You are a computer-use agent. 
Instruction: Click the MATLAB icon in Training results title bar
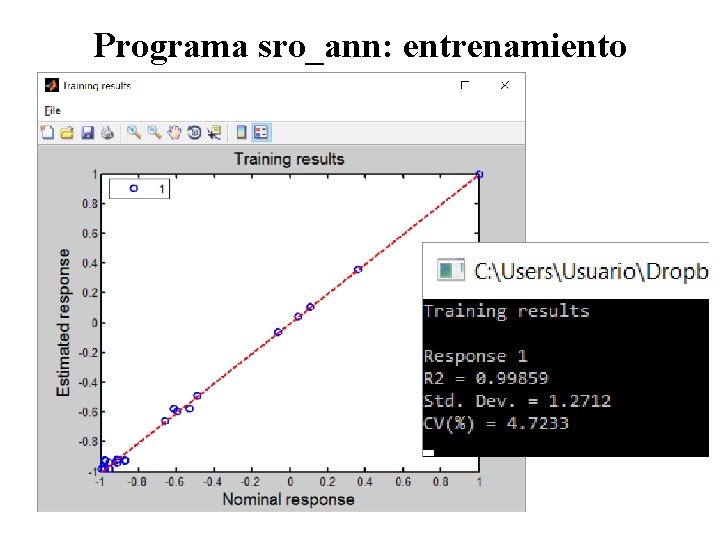(51, 85)
